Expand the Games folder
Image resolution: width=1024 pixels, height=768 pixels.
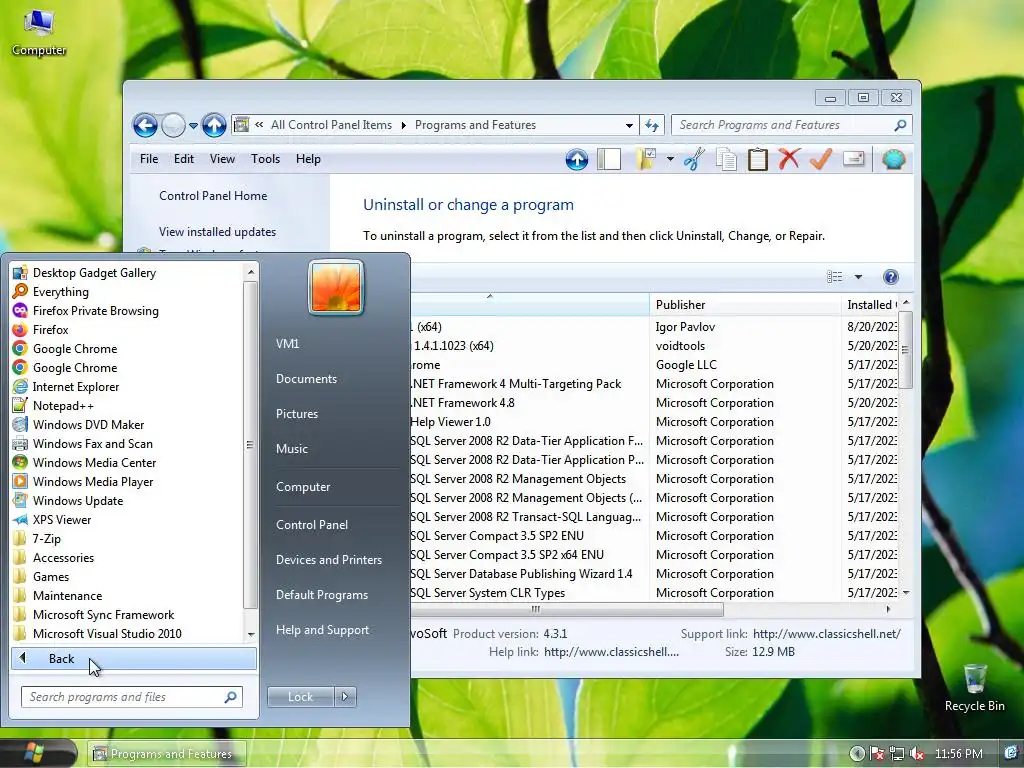pos(51,577)
